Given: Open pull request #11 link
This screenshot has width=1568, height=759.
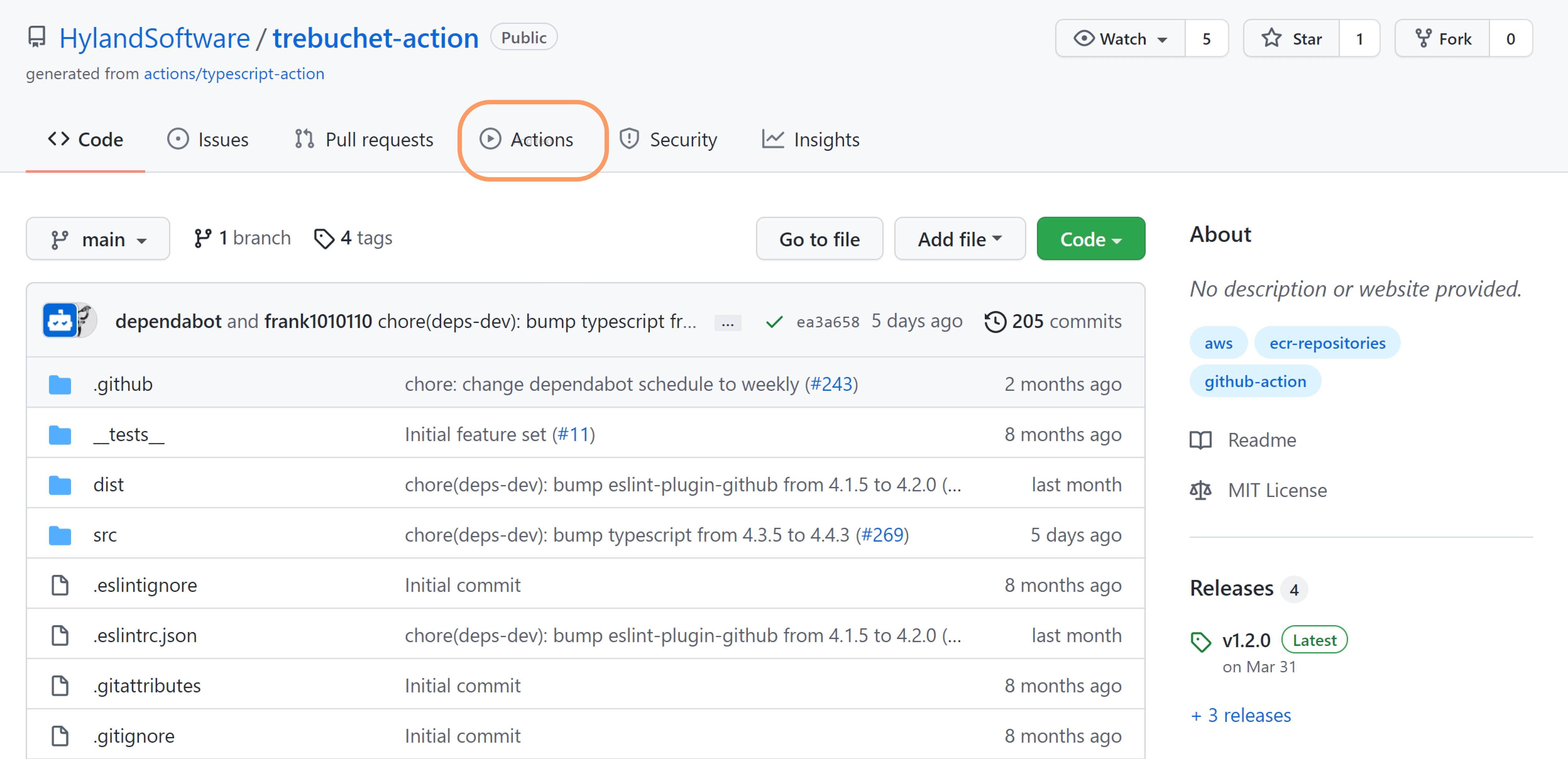Looking at the screenshot, I should [573, 434].
